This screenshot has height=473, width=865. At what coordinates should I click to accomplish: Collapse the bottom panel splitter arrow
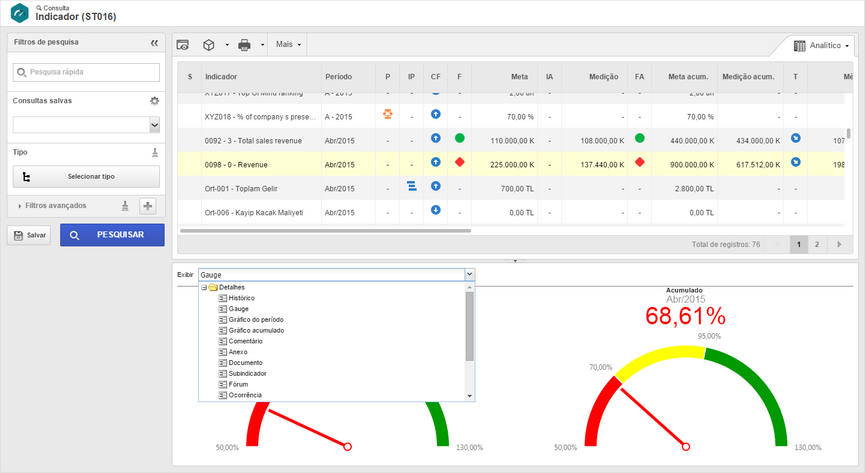pyautogui.click(x=515, y=261)
